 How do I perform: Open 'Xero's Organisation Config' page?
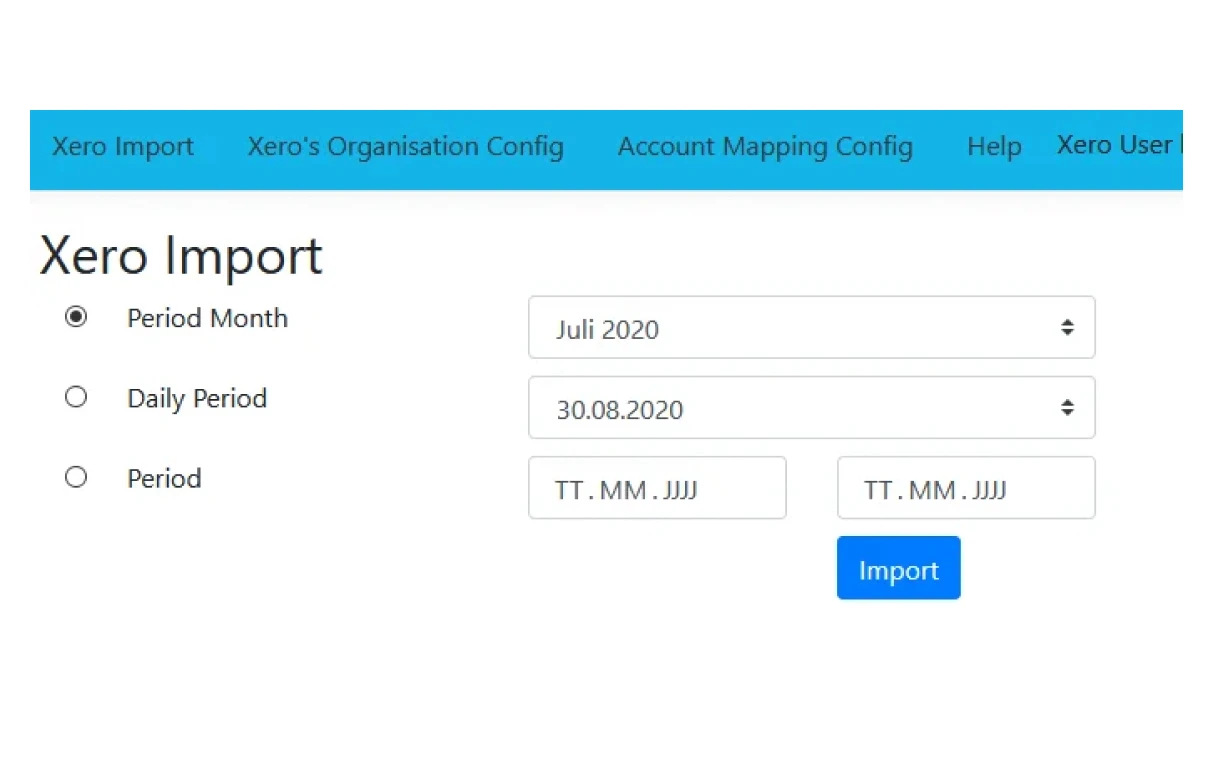[x=404, y=146]
